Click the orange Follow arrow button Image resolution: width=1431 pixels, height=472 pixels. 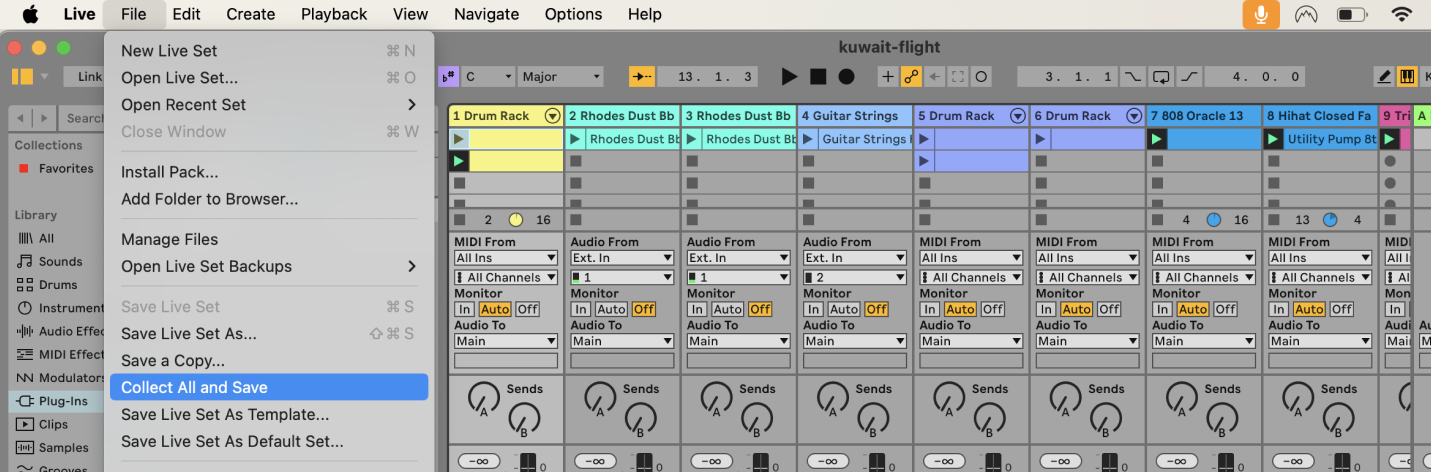click(641, 76)
